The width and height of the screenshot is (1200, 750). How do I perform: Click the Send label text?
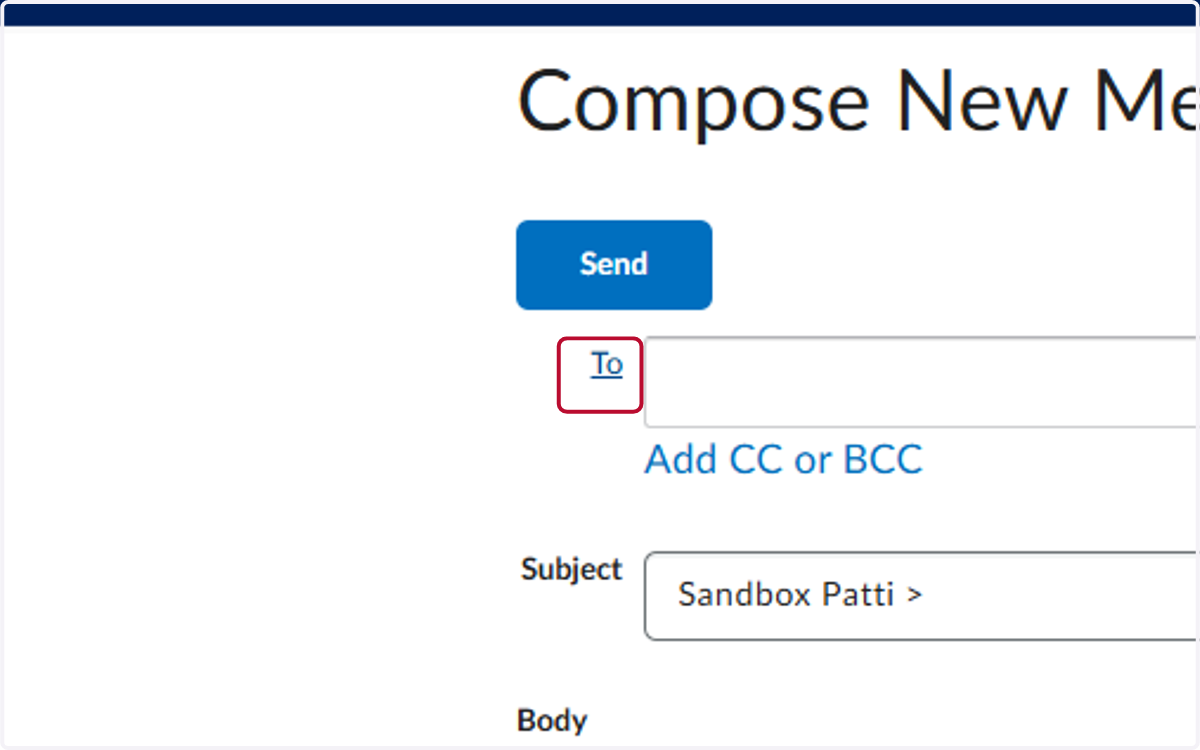[614, 265]
